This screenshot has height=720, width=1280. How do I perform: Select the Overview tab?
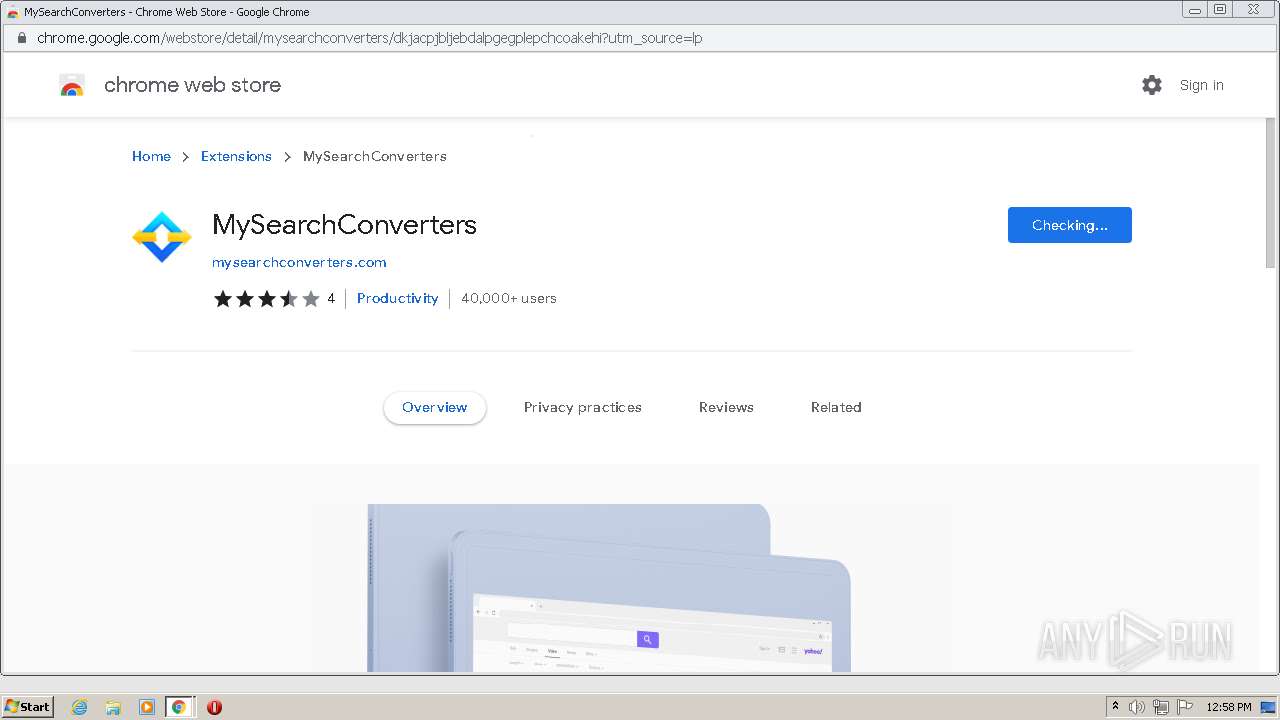pos(435,407)
